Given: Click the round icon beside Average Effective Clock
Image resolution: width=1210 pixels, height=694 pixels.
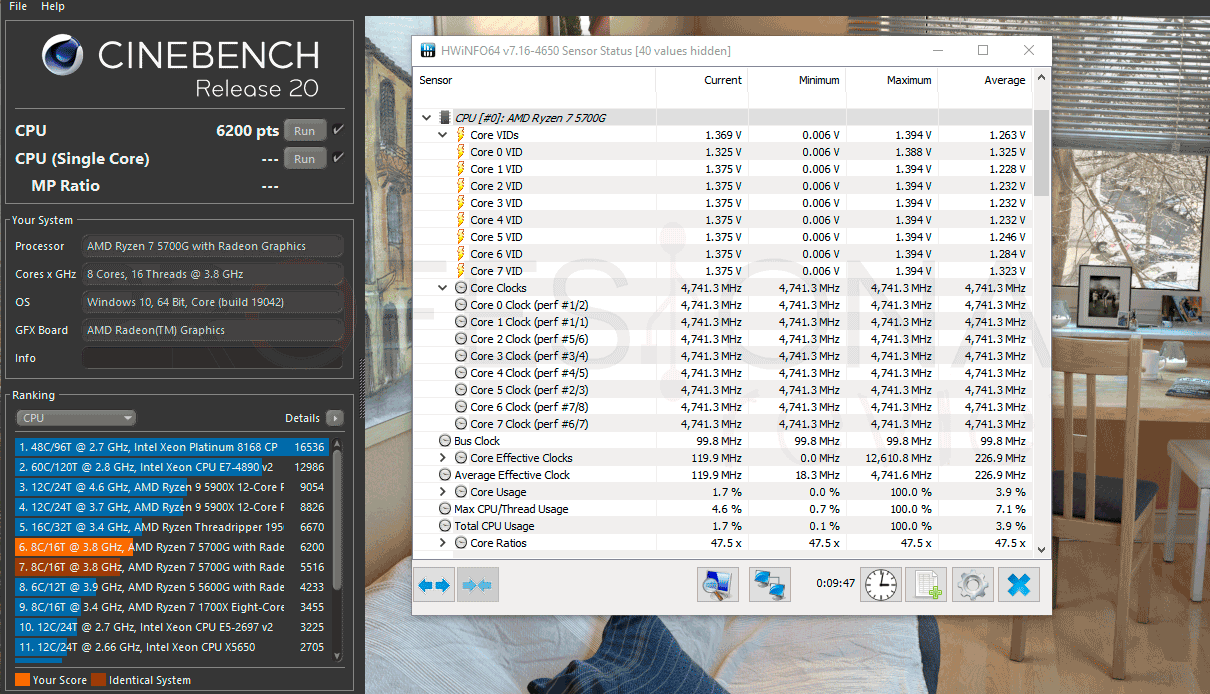Looking at the screenshot, I should (x=445, y=475).
